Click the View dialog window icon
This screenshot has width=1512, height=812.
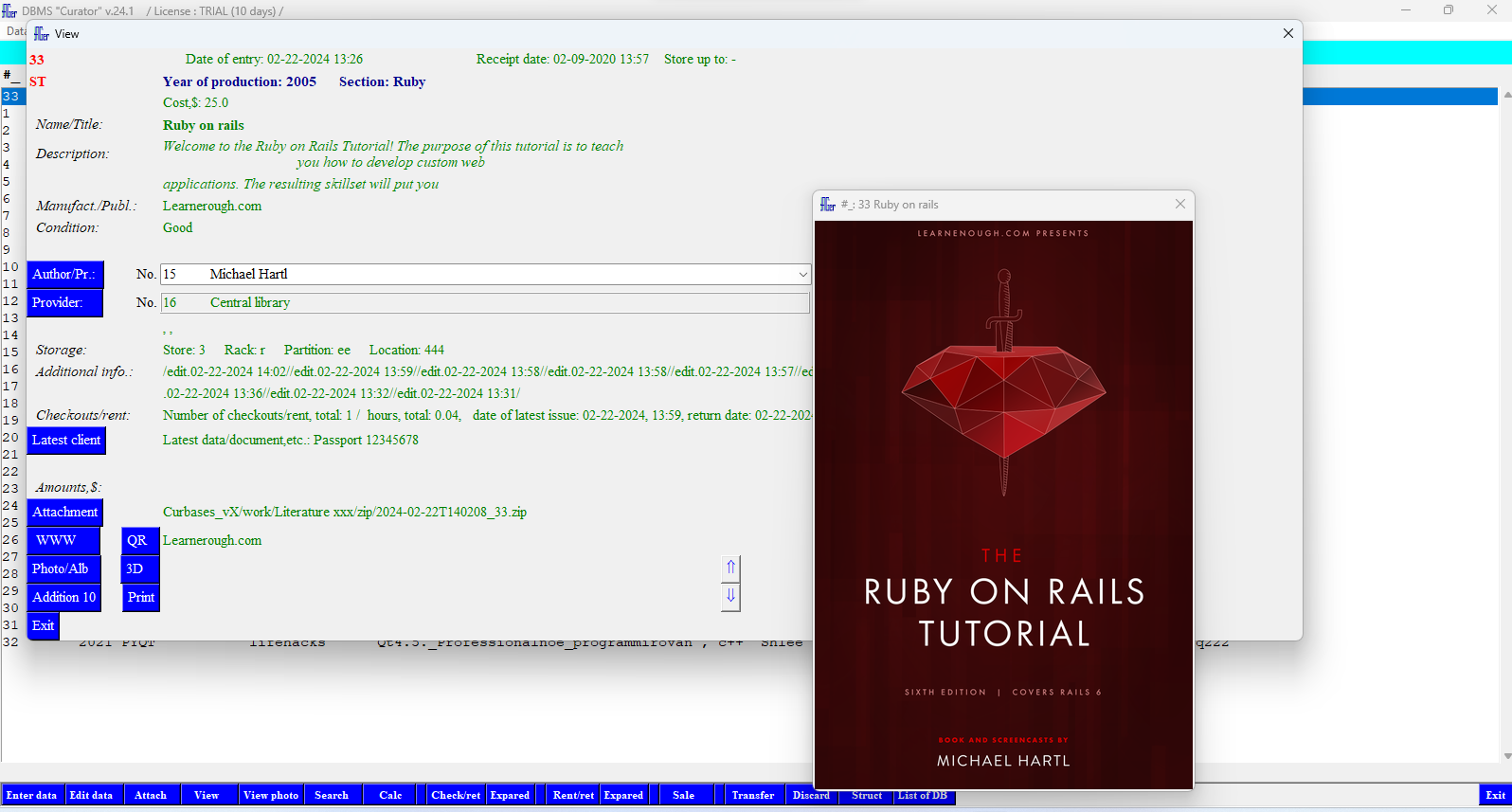tap(42, 34)
